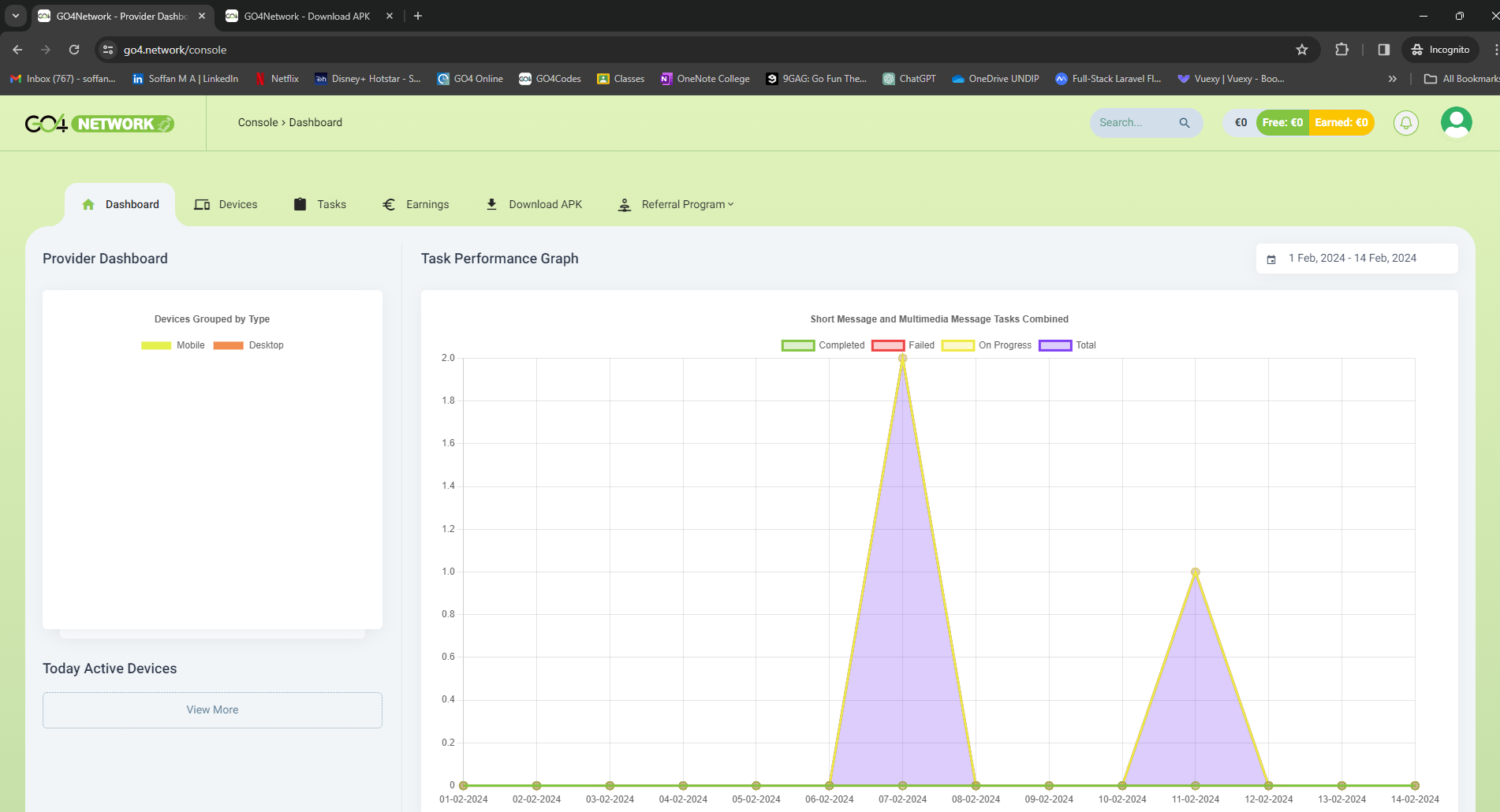The width and height of the screenshot is (1500, 812).
Task: Click the 14-02-2024 data point
Action: point(1415,786)
